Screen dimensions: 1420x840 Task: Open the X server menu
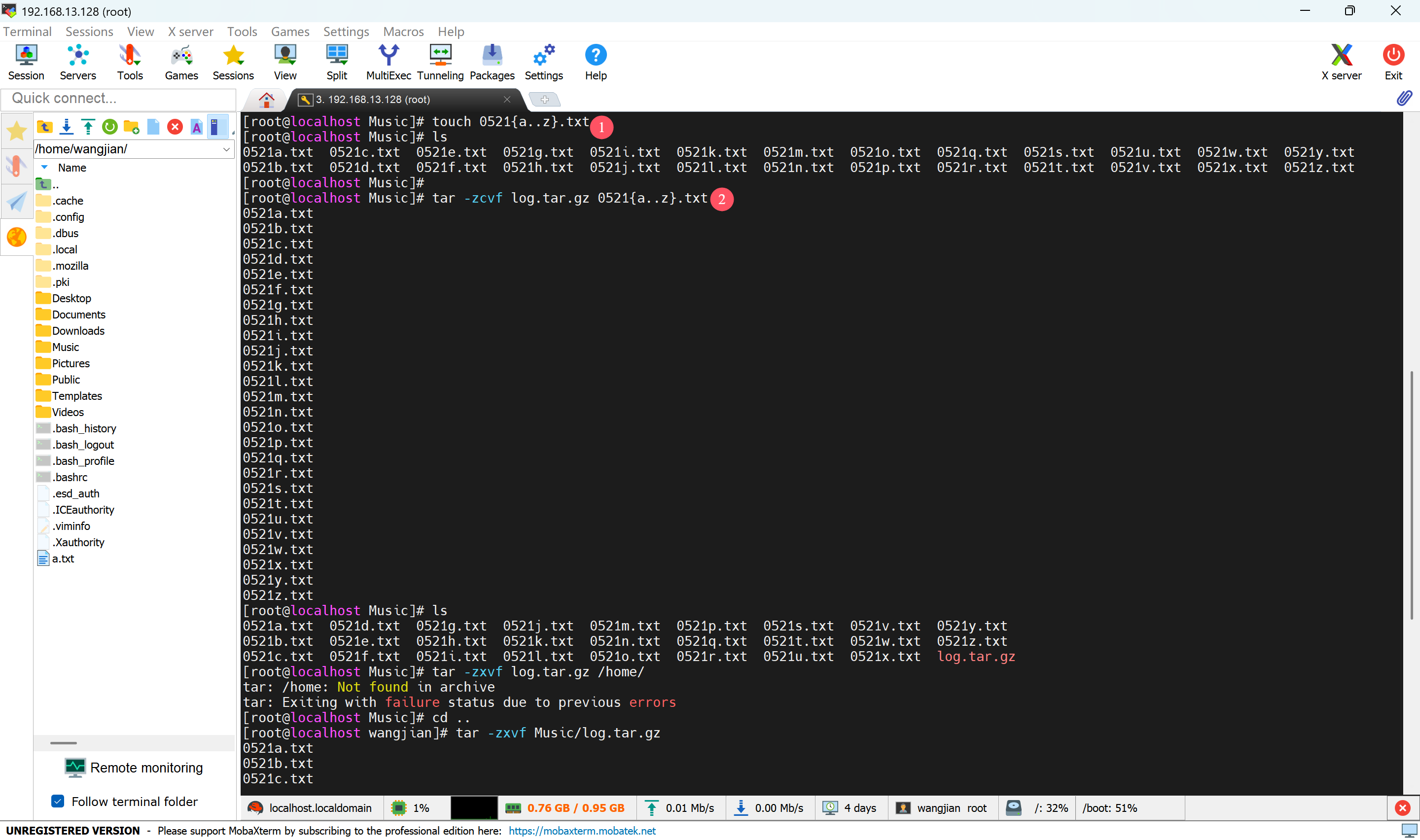point(190,32)
